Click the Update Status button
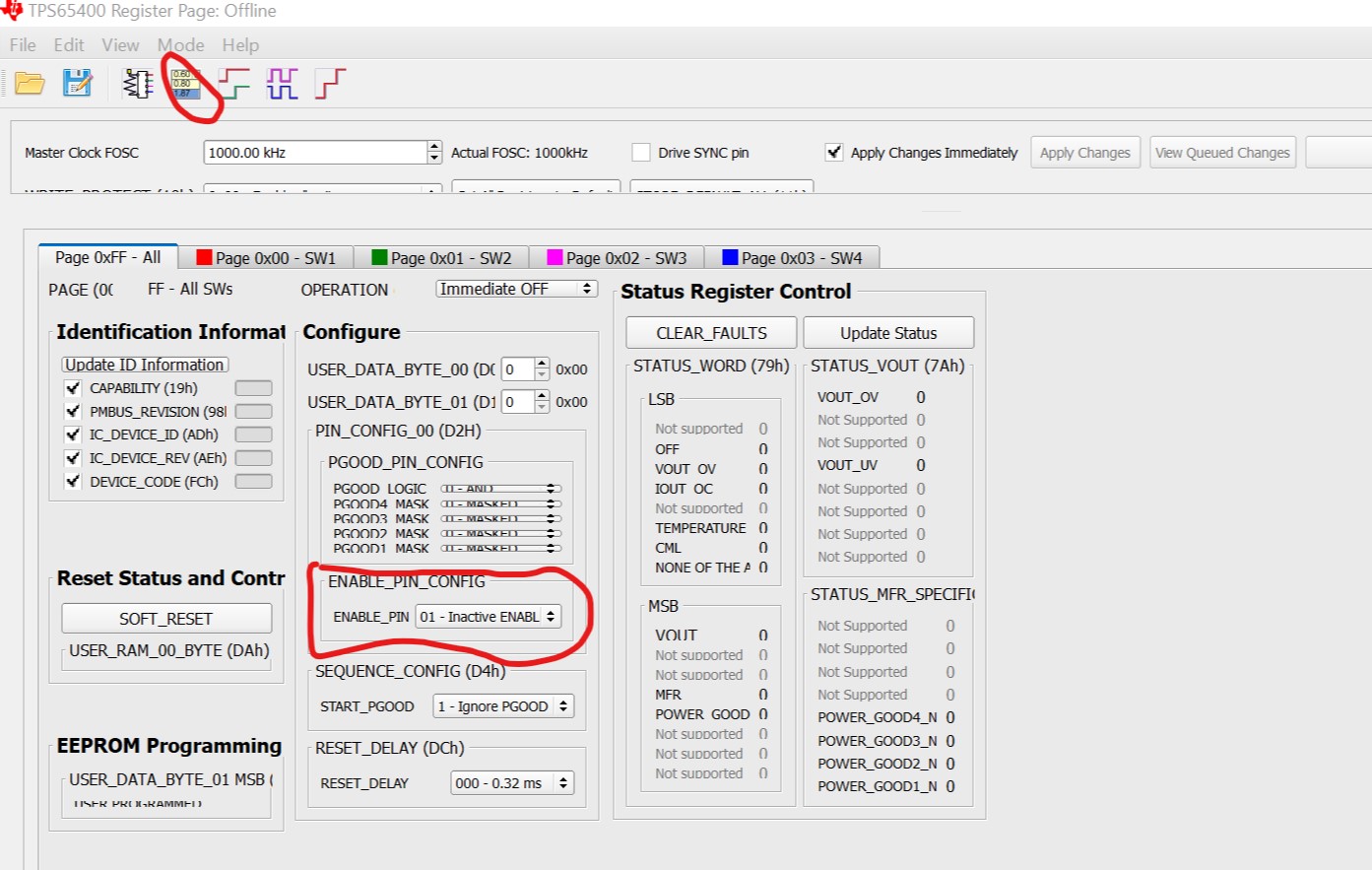The height and width of the screenshot is (870, 1372). tap(888, 333)
